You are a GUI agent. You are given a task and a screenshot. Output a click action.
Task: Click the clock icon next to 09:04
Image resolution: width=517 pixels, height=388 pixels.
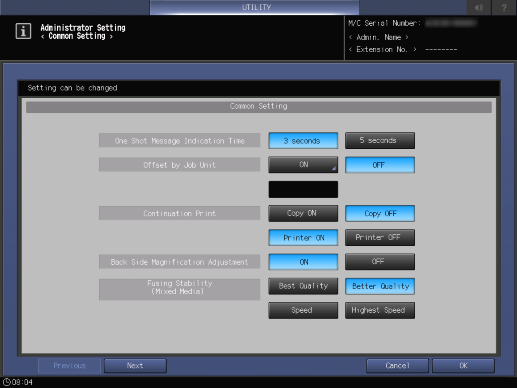coord(7,382)
